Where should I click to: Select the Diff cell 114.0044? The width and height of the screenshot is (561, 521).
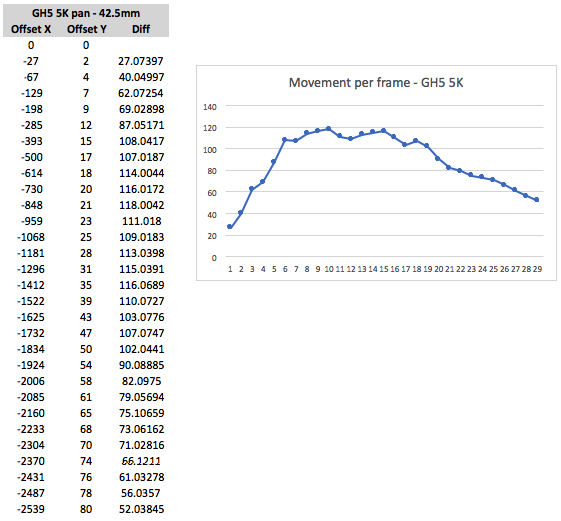pyautogui.click(x=141, y=173)
